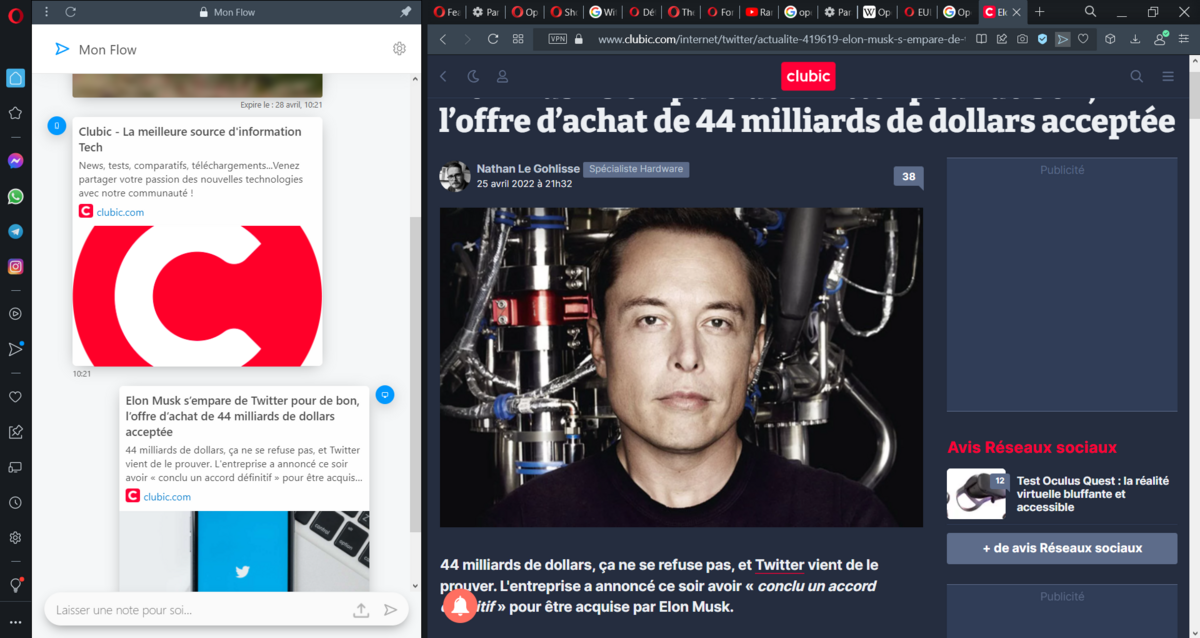
Task: Open Instagram in the sidebar
Action: 15,266
